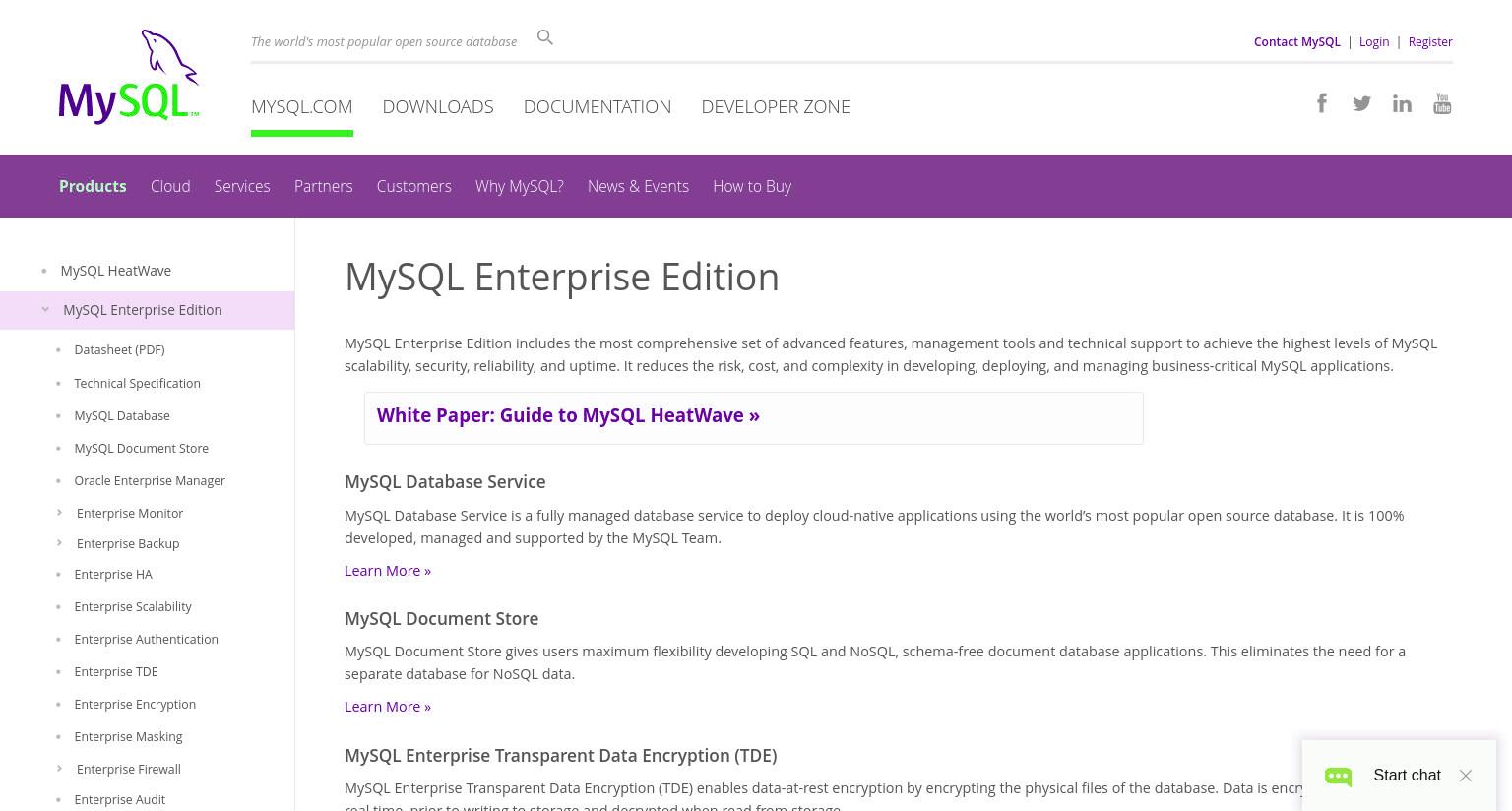Open White Paper: Guide to MySQL HeatWave
The image size is (1512, 811).
click(568, 415)
